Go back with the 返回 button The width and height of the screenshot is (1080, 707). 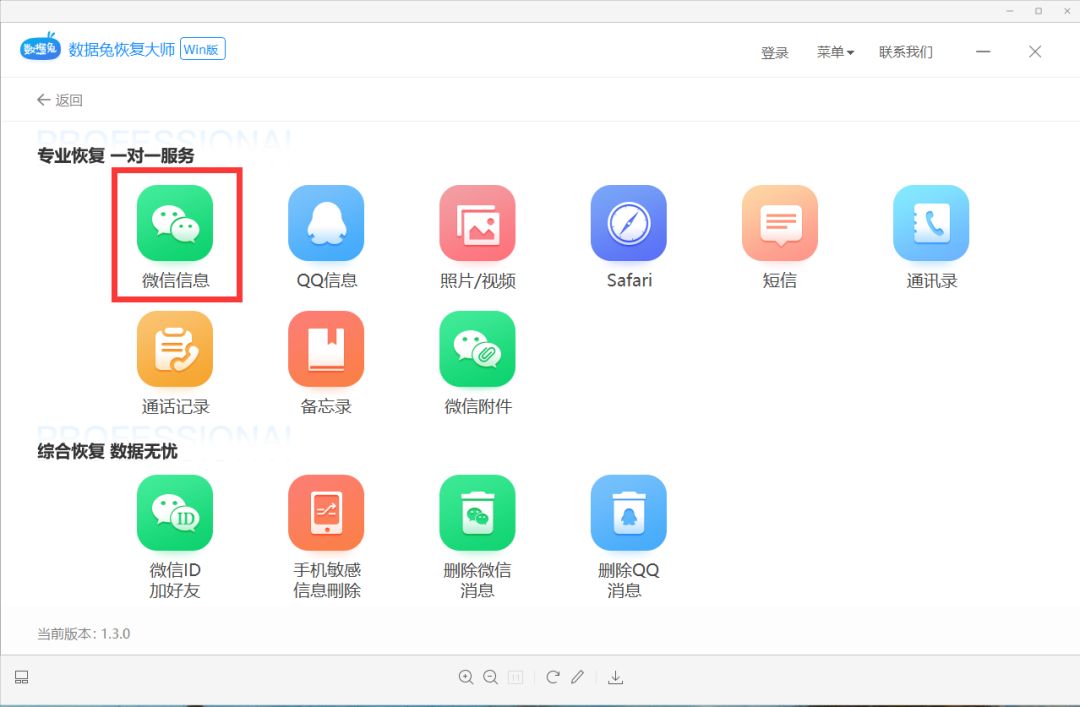click(x=59, y=100)
